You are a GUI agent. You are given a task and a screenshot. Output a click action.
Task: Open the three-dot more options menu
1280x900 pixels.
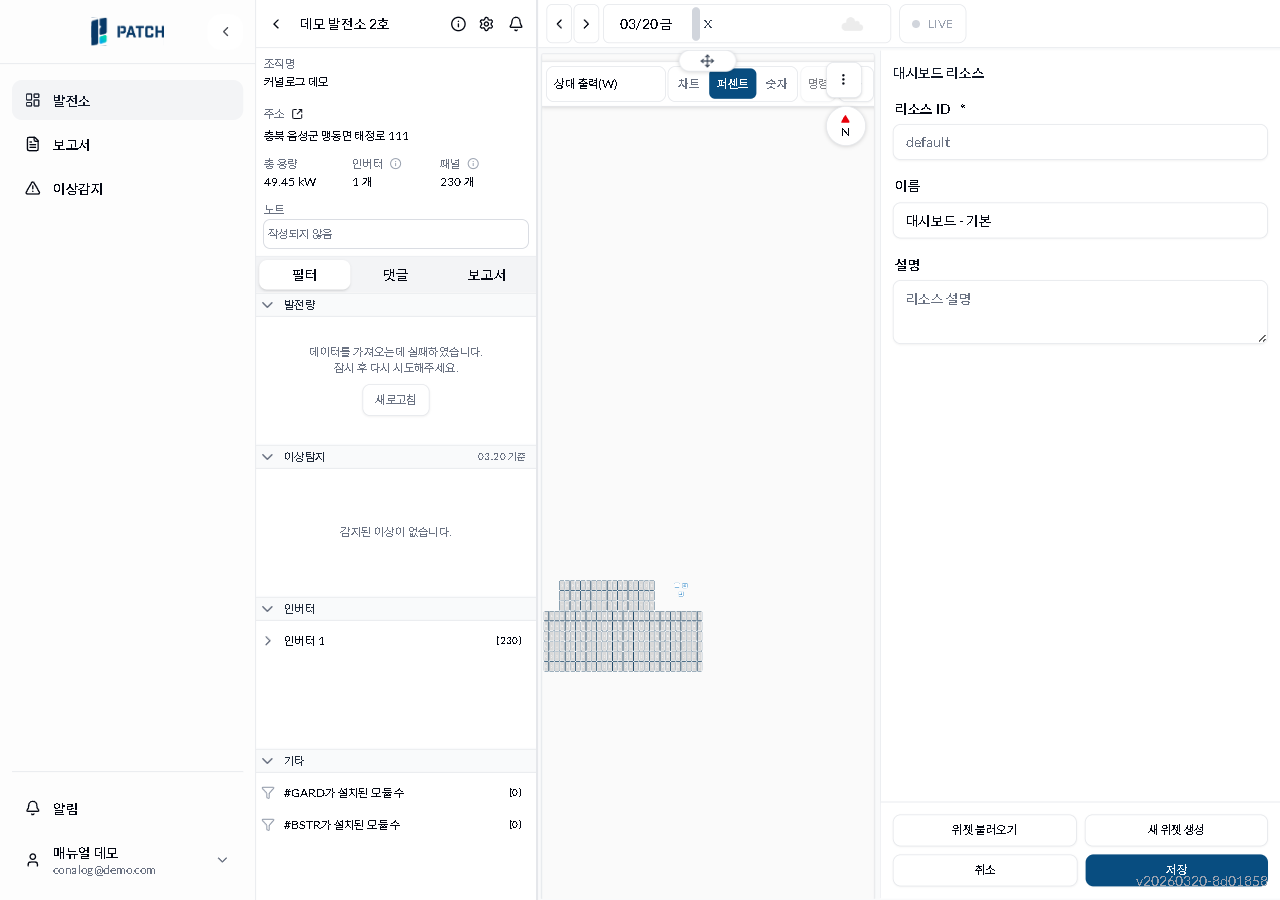click(x=843, y=80)
